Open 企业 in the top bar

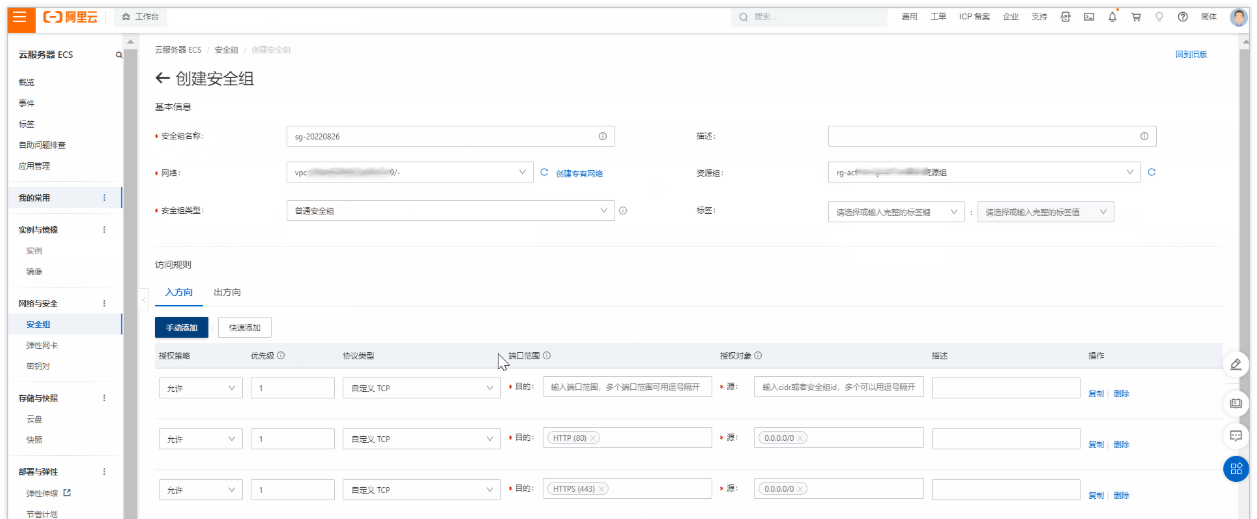pyautogui.click(x=1011, y=17)
